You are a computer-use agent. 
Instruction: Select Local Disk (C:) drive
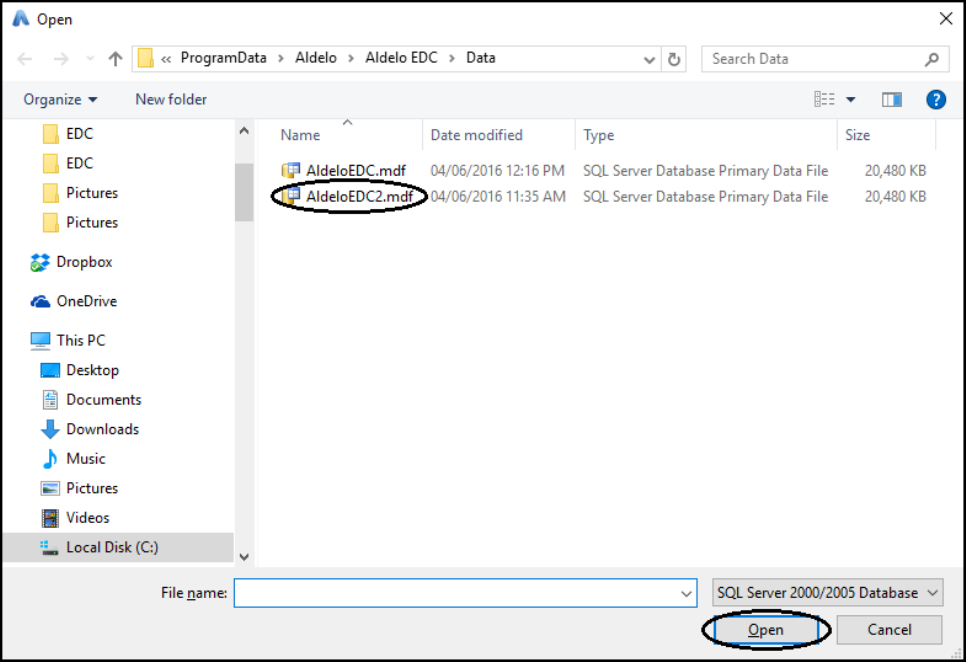(112, 547)
